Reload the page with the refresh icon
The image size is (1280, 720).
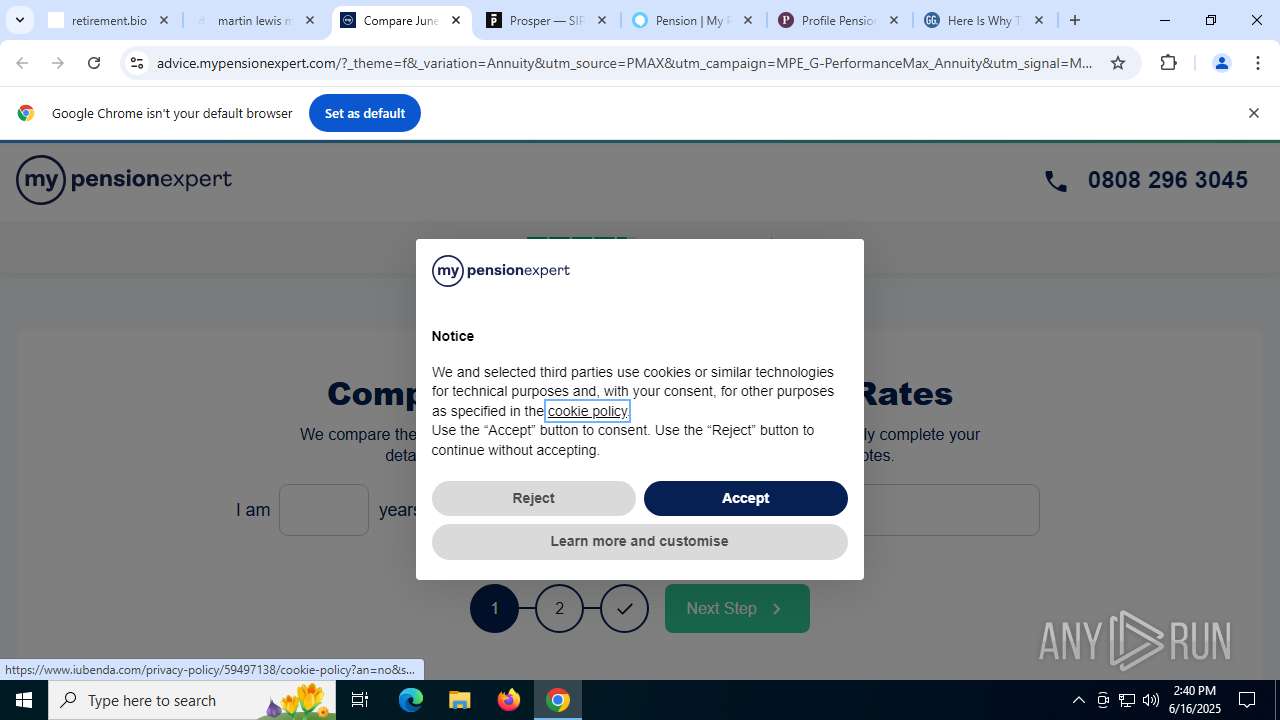pos(94,63)
